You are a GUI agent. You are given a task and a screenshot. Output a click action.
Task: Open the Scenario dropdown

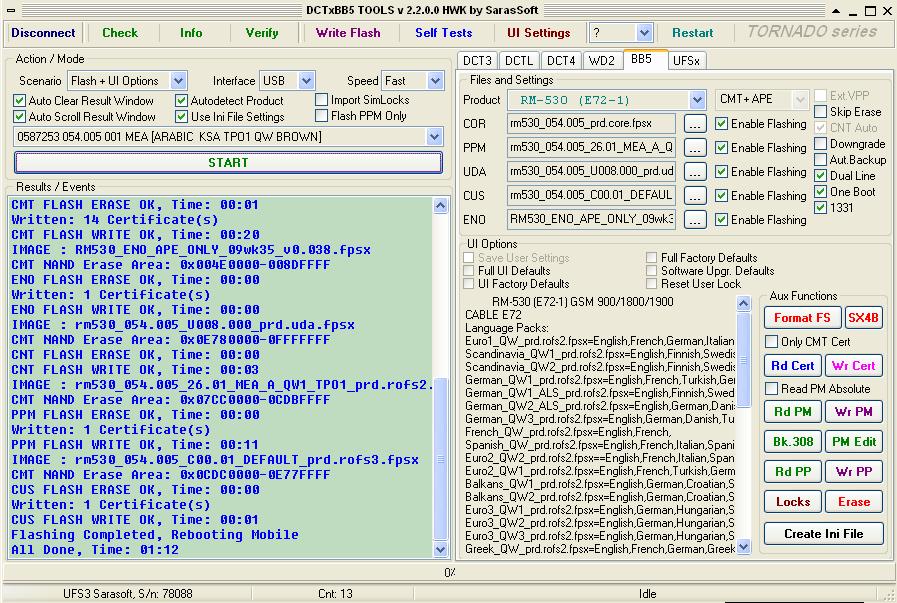coord(178,81)
